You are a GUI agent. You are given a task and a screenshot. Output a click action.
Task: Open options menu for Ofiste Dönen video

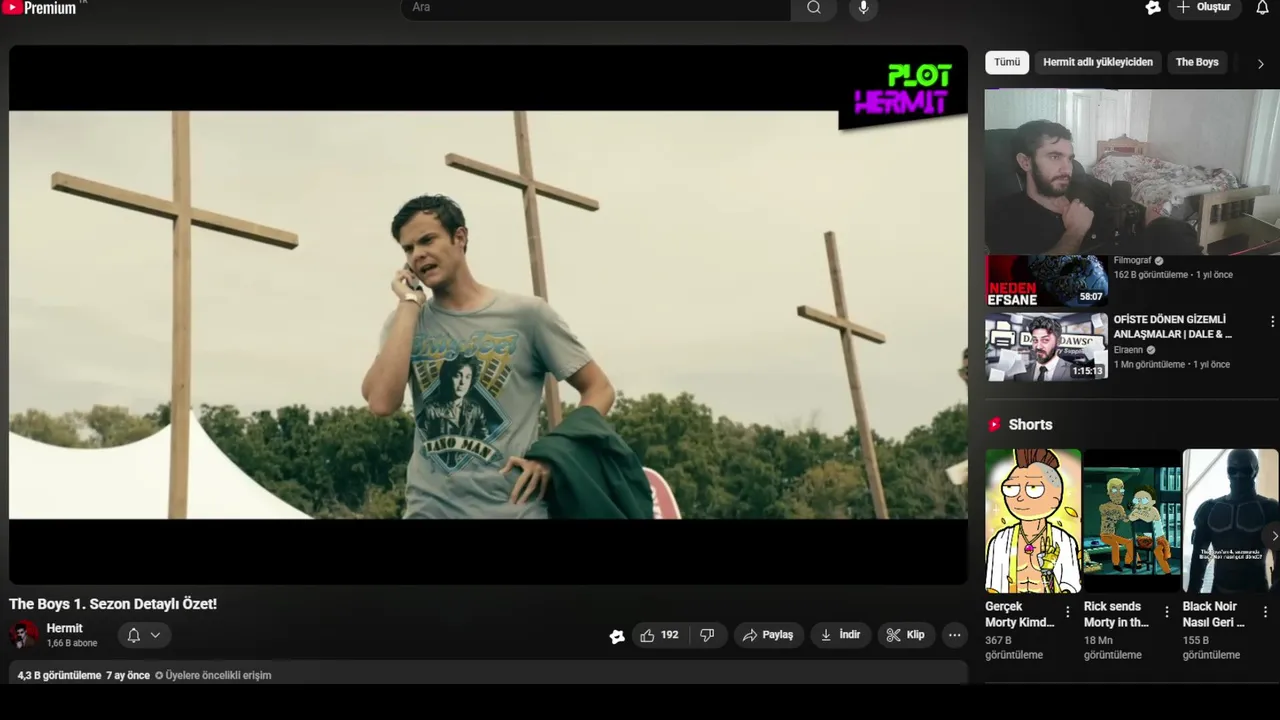point(1272,322)
